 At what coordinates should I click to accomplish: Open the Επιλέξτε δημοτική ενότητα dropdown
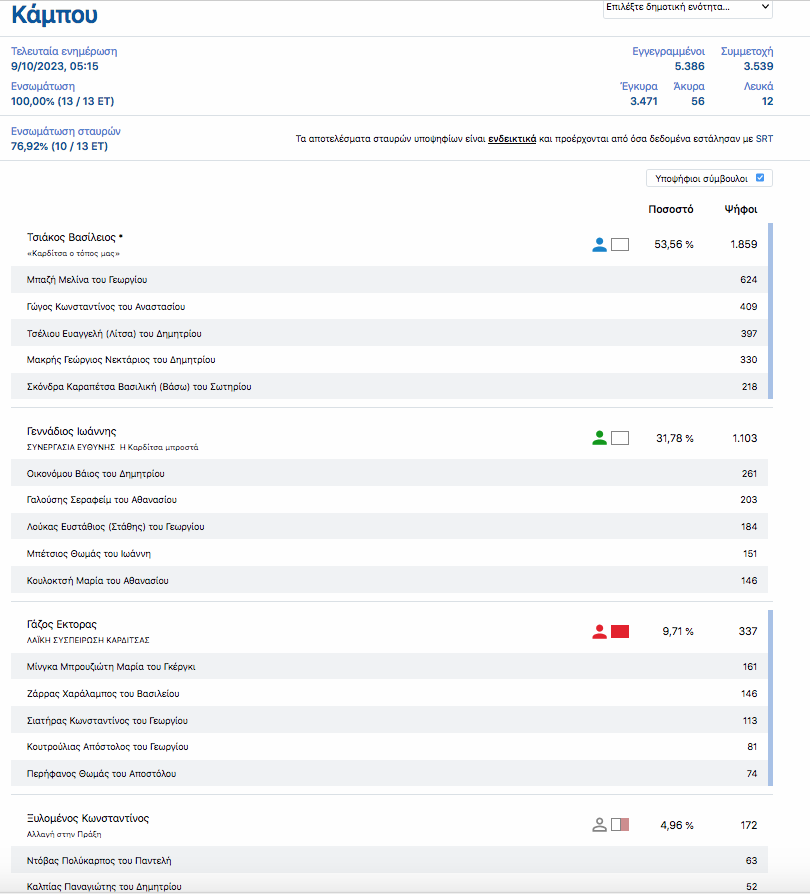[x=687, y=8]
